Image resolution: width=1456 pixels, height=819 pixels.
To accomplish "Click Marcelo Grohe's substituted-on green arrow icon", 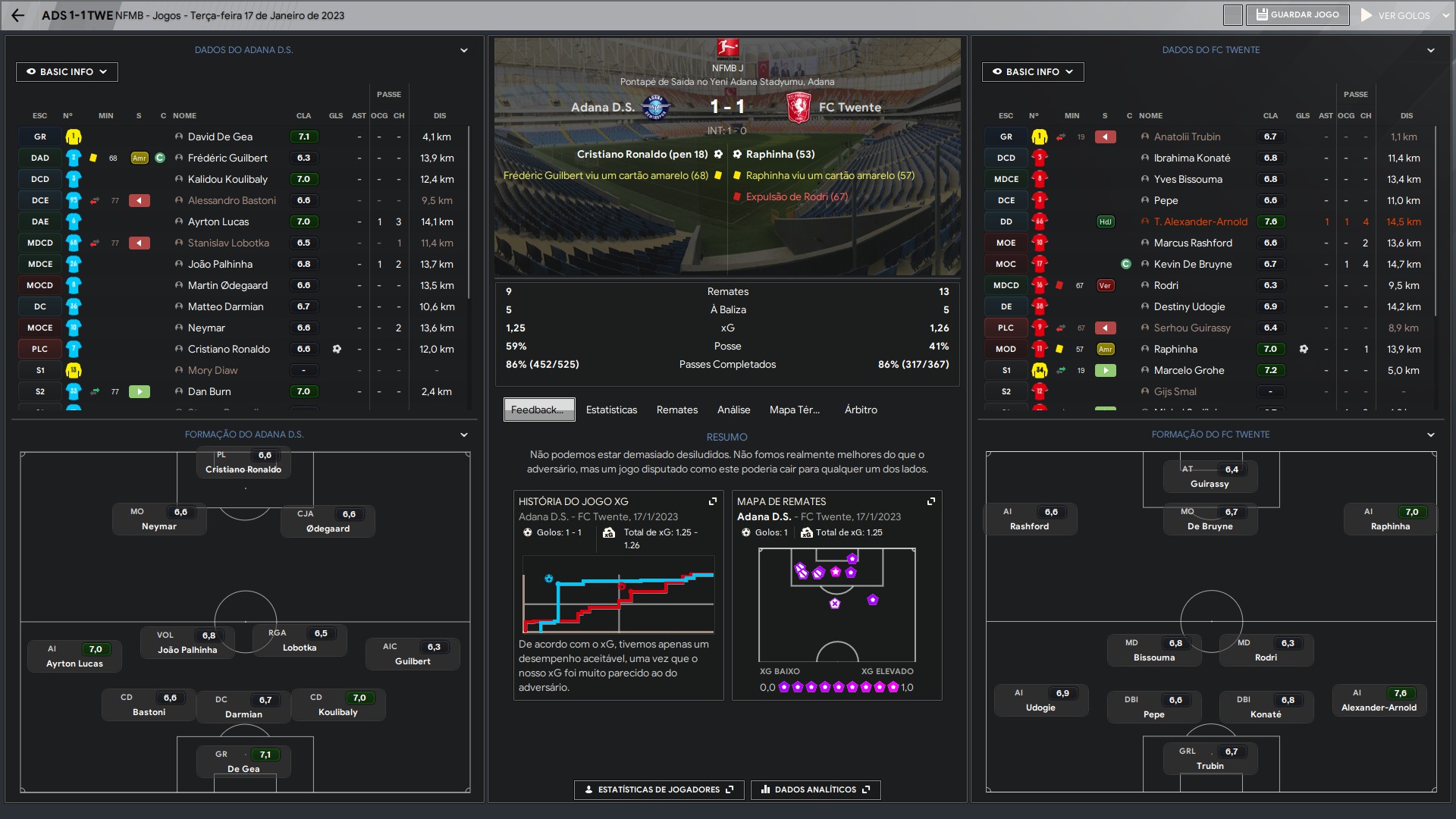I will [x=1106, y=371].
